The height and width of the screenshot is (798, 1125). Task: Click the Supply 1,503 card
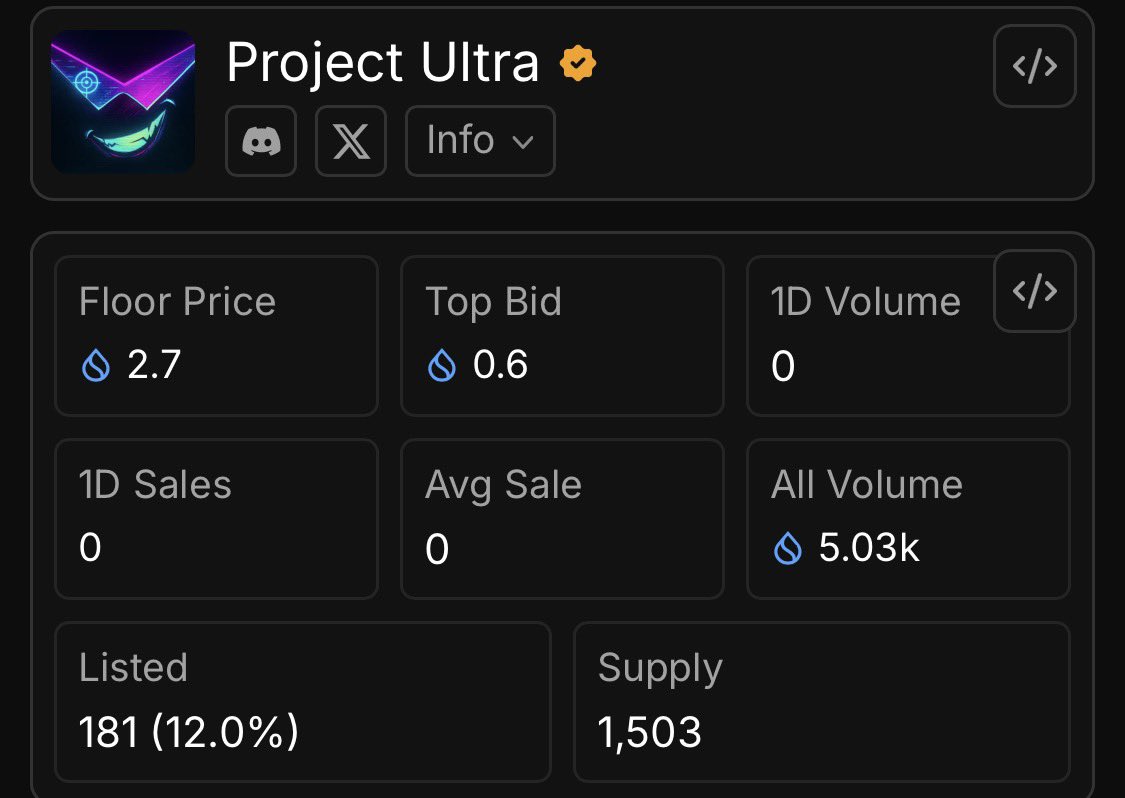pos(821,701)
